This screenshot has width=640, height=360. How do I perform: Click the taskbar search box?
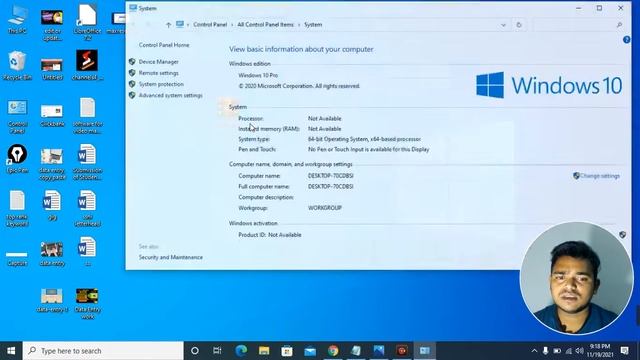pos(103,351)
